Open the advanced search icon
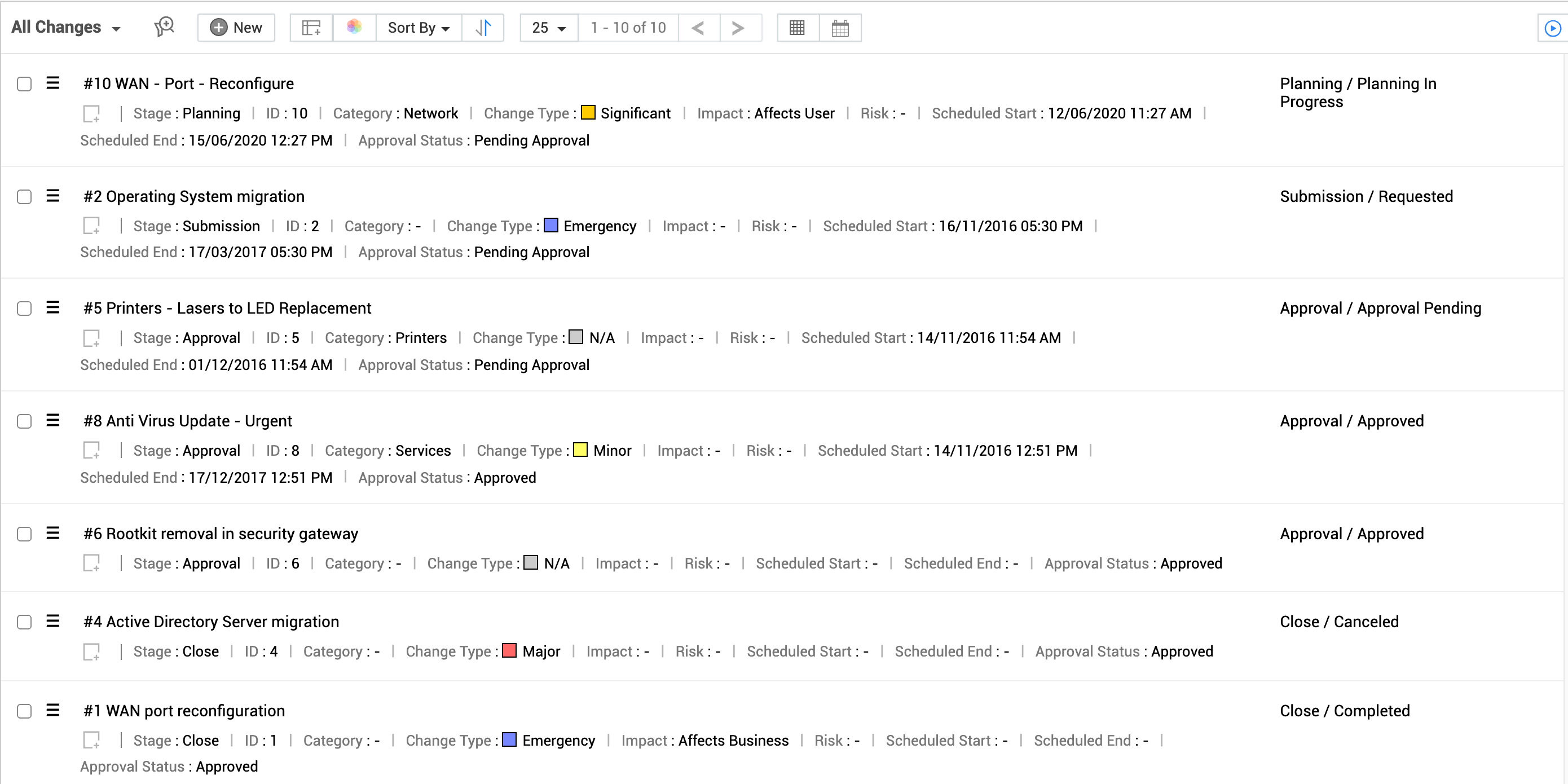Viewport: 1568px width, 784px height. click(164, 27)
